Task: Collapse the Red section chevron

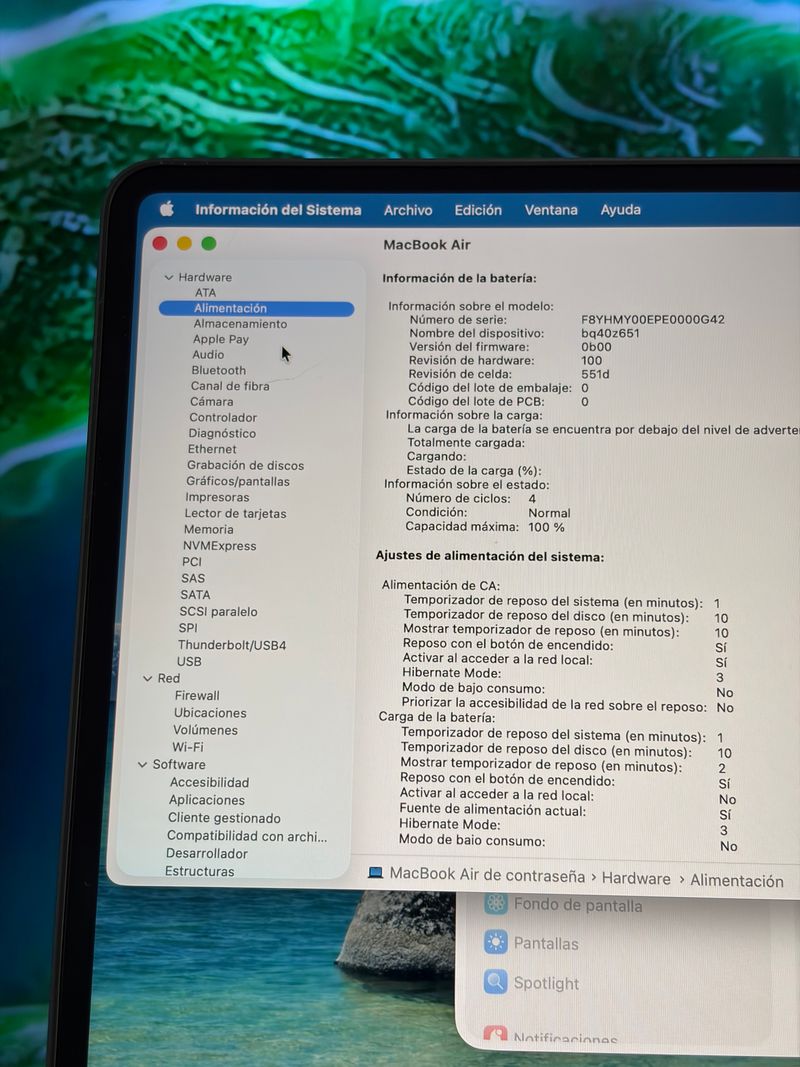Action: click(148, 678)
